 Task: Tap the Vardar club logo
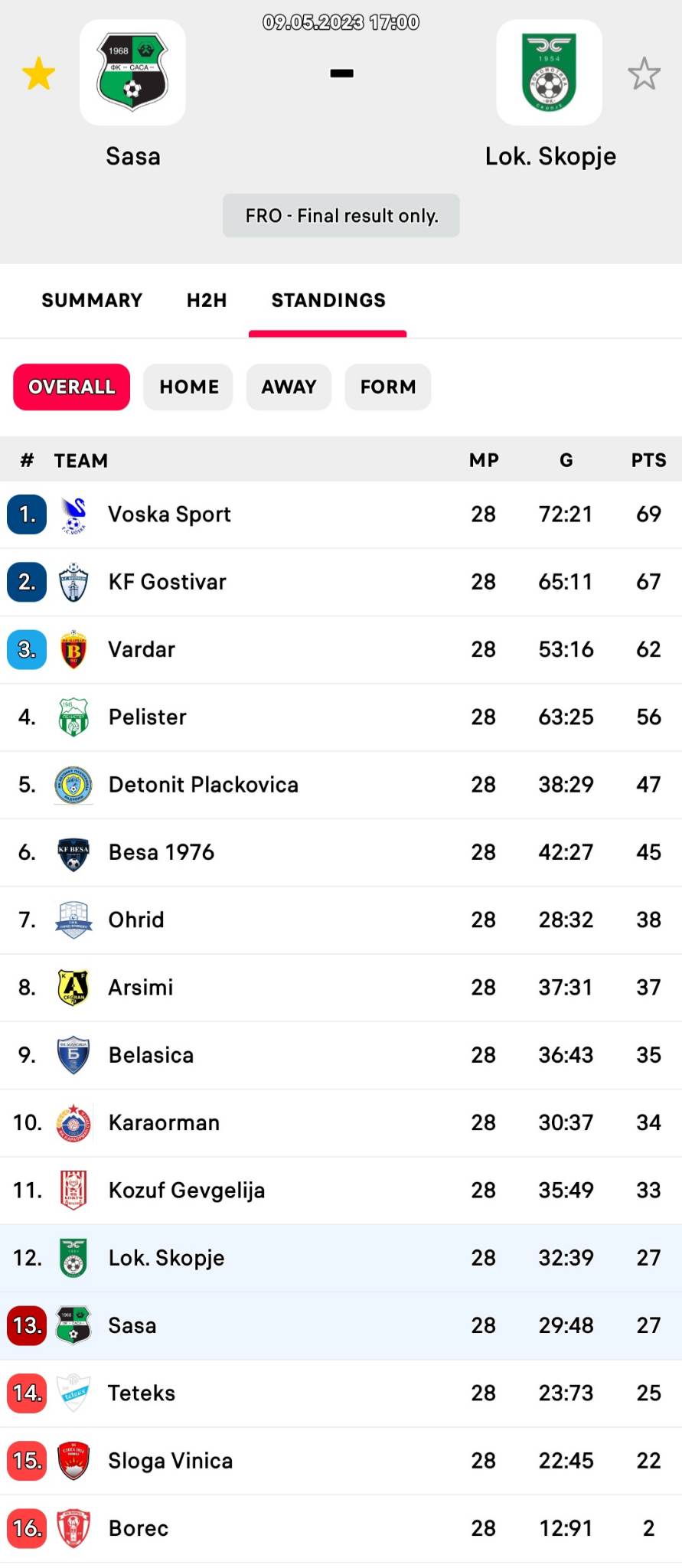click(x=73, y=650)
